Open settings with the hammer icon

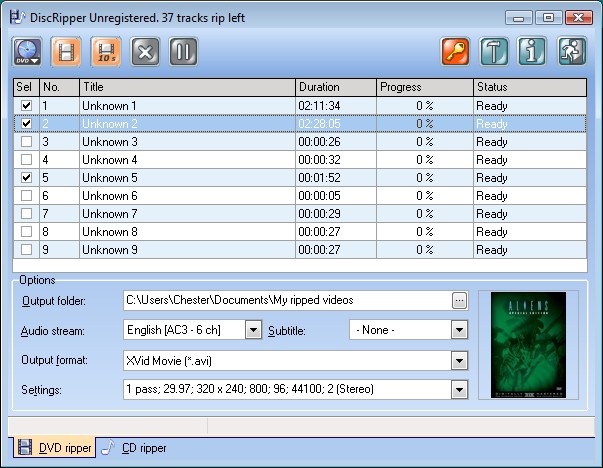point(494,52)
